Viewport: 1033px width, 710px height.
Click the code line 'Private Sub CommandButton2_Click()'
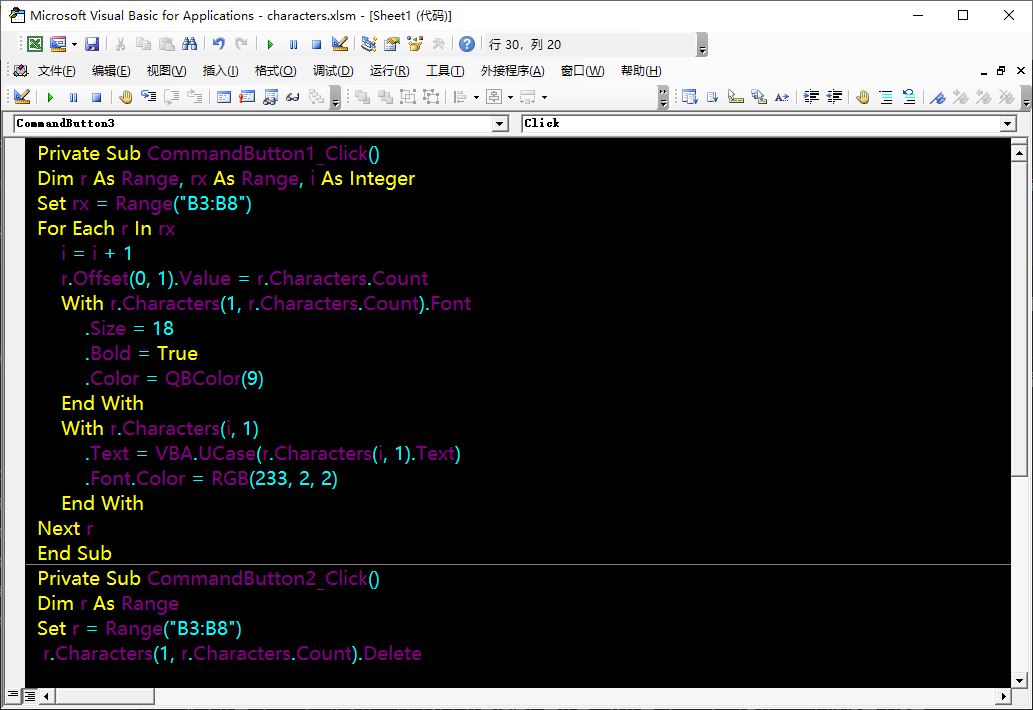point(208,578)
